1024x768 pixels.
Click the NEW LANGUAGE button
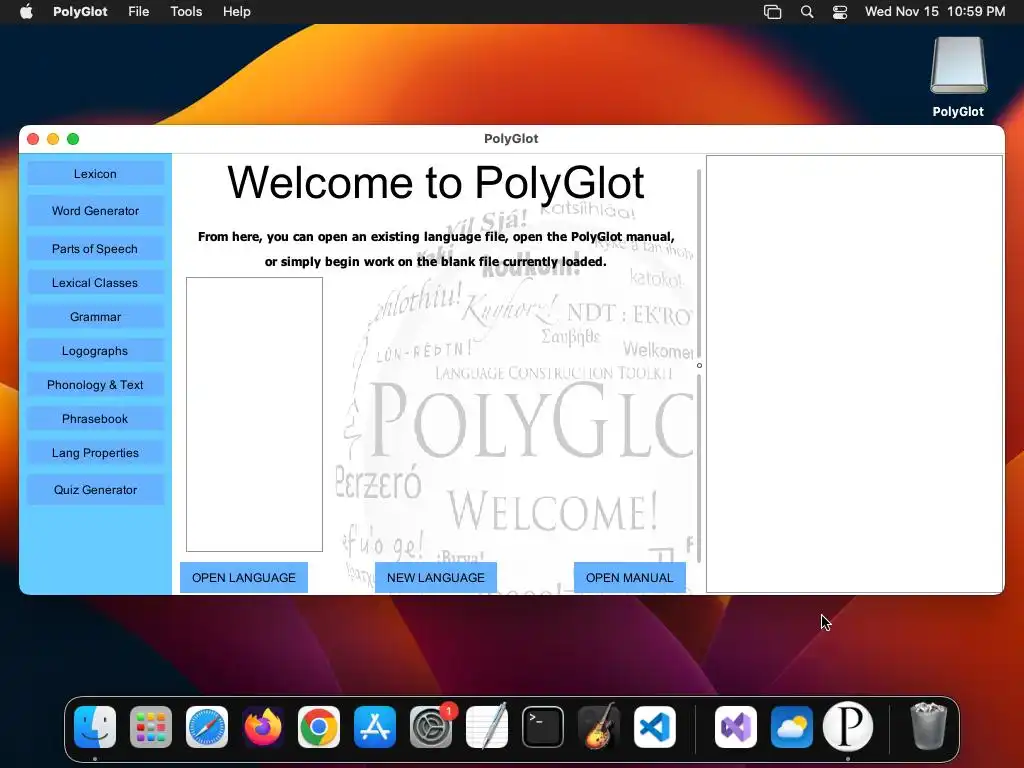point(436,577)
